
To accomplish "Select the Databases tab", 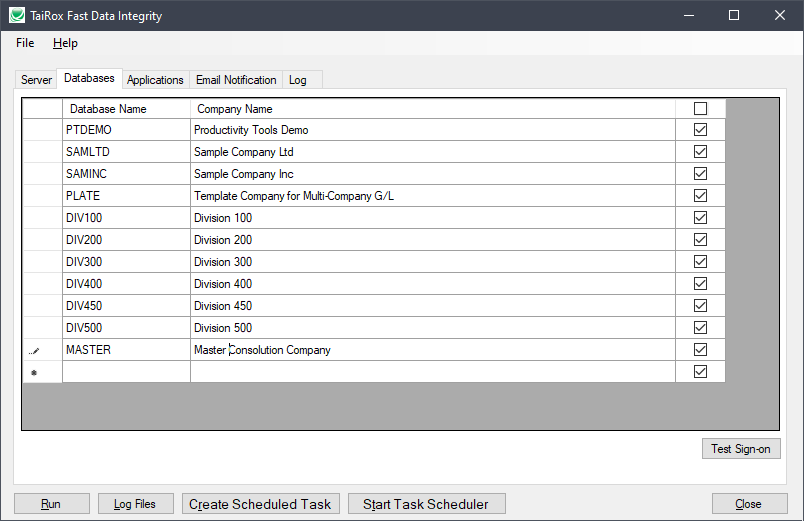I will tap(89, 78).
